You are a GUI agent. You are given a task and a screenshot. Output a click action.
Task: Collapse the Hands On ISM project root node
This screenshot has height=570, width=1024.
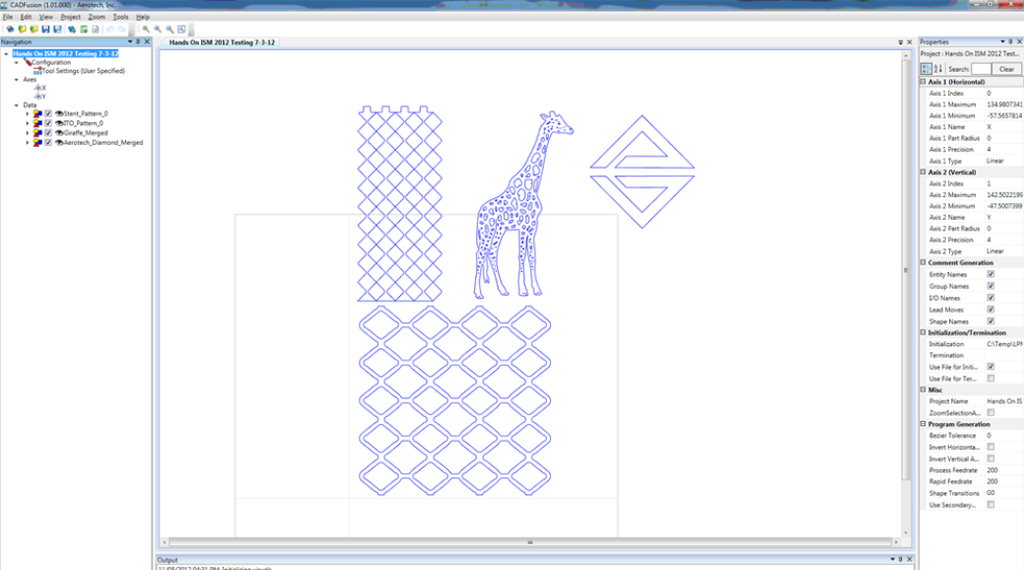coord(7,54)
